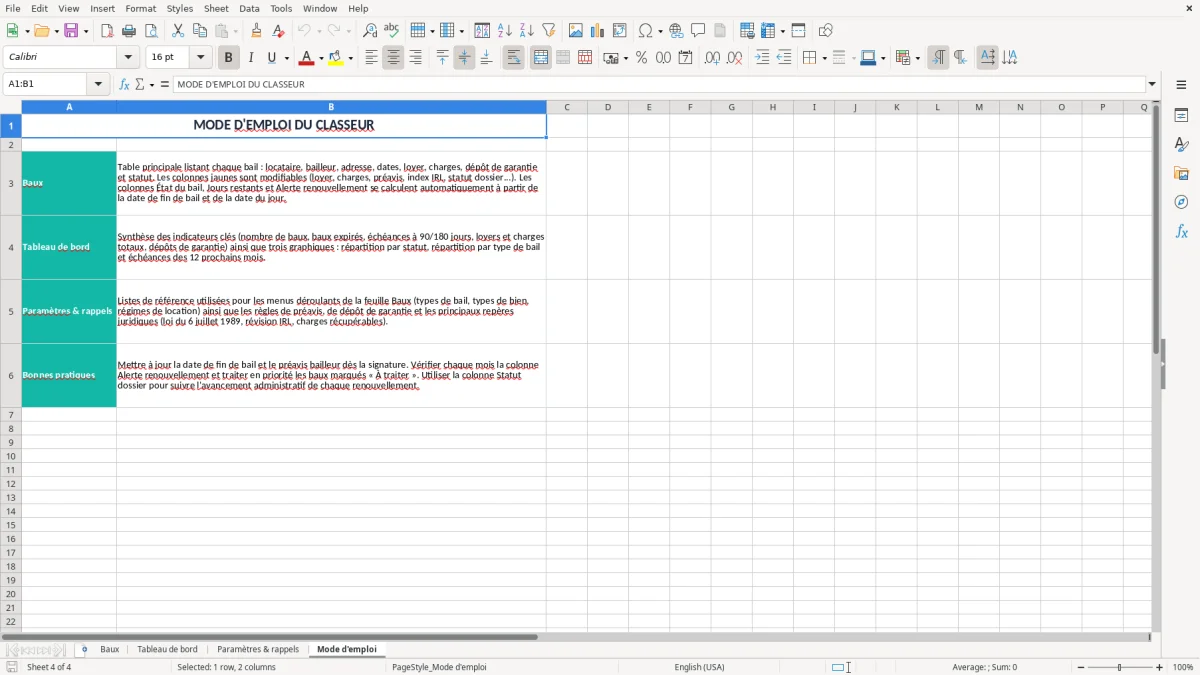Image resolution: width=1200 pixels, height=675 pixels.
Task: Adjust the zoom slider in the status bar
Action: [1120, 667]
